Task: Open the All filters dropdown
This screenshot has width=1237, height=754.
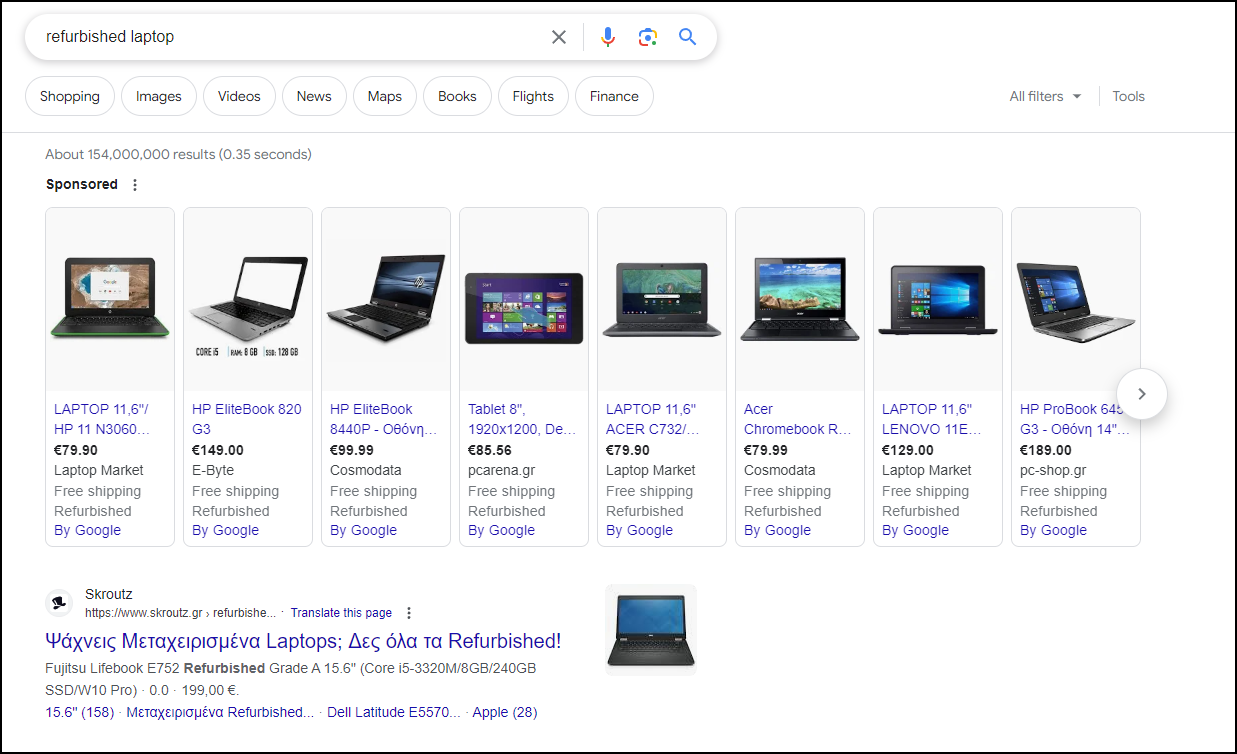Action: 1045,97
